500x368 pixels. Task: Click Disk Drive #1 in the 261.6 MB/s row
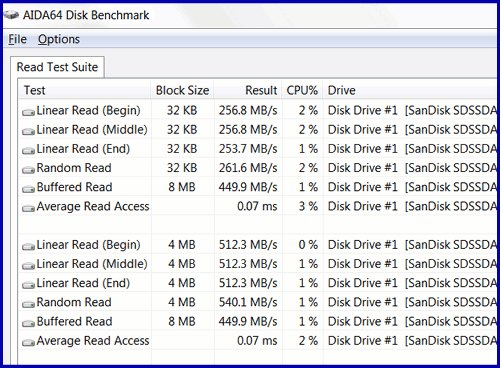pyautogui.click(x=363, y=168)
